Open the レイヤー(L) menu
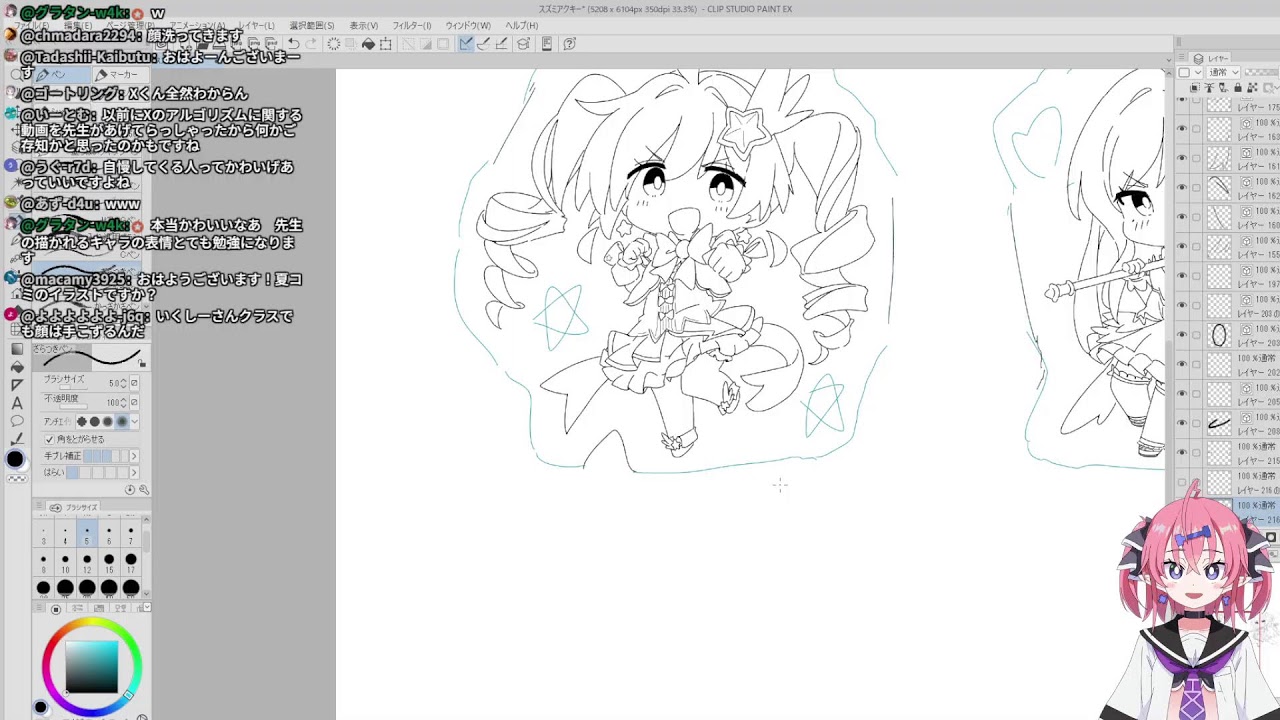 coord(256,26)
